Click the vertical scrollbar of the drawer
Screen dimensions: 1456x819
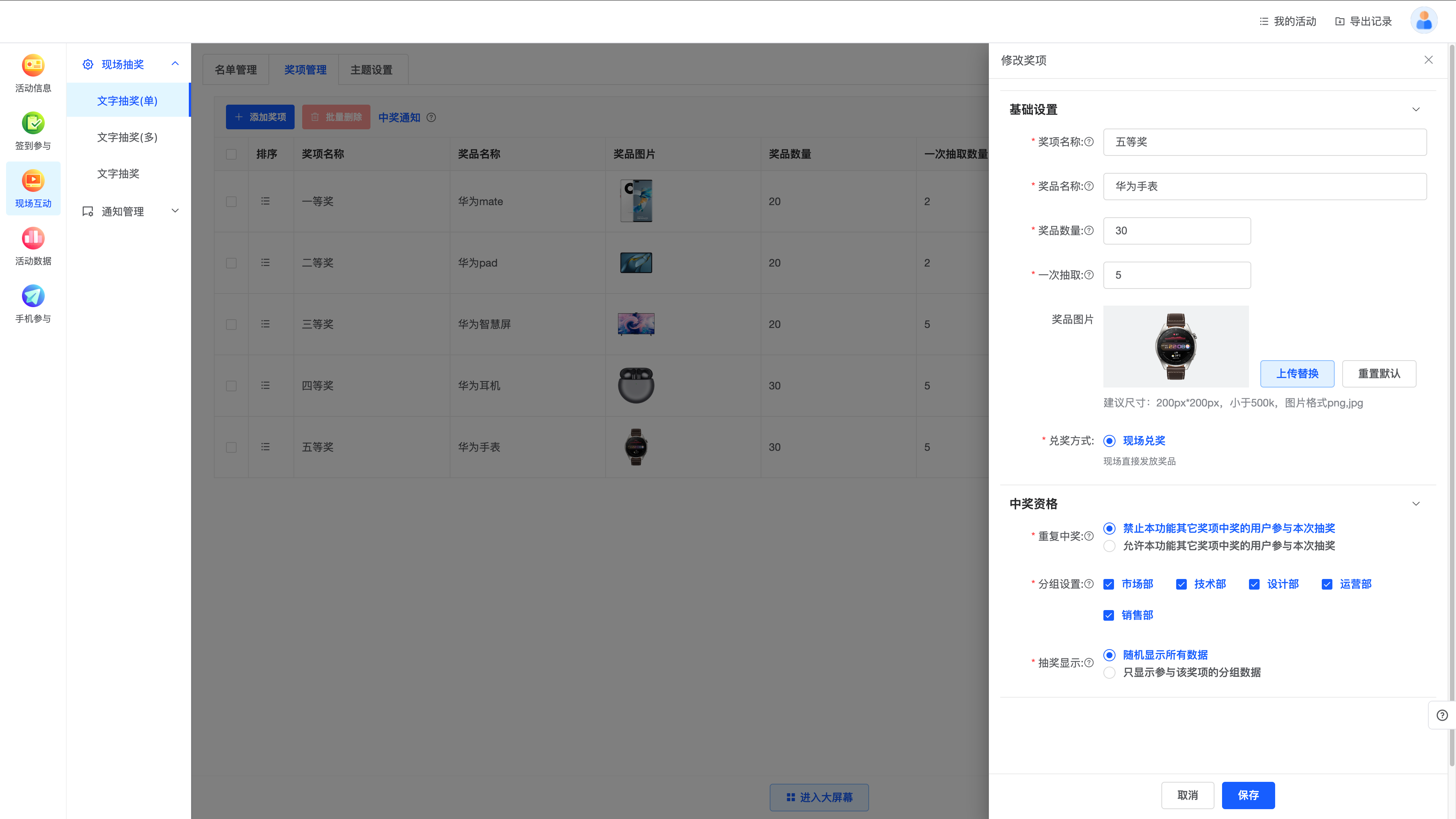pyautogui.click(x=1451, y=395)
